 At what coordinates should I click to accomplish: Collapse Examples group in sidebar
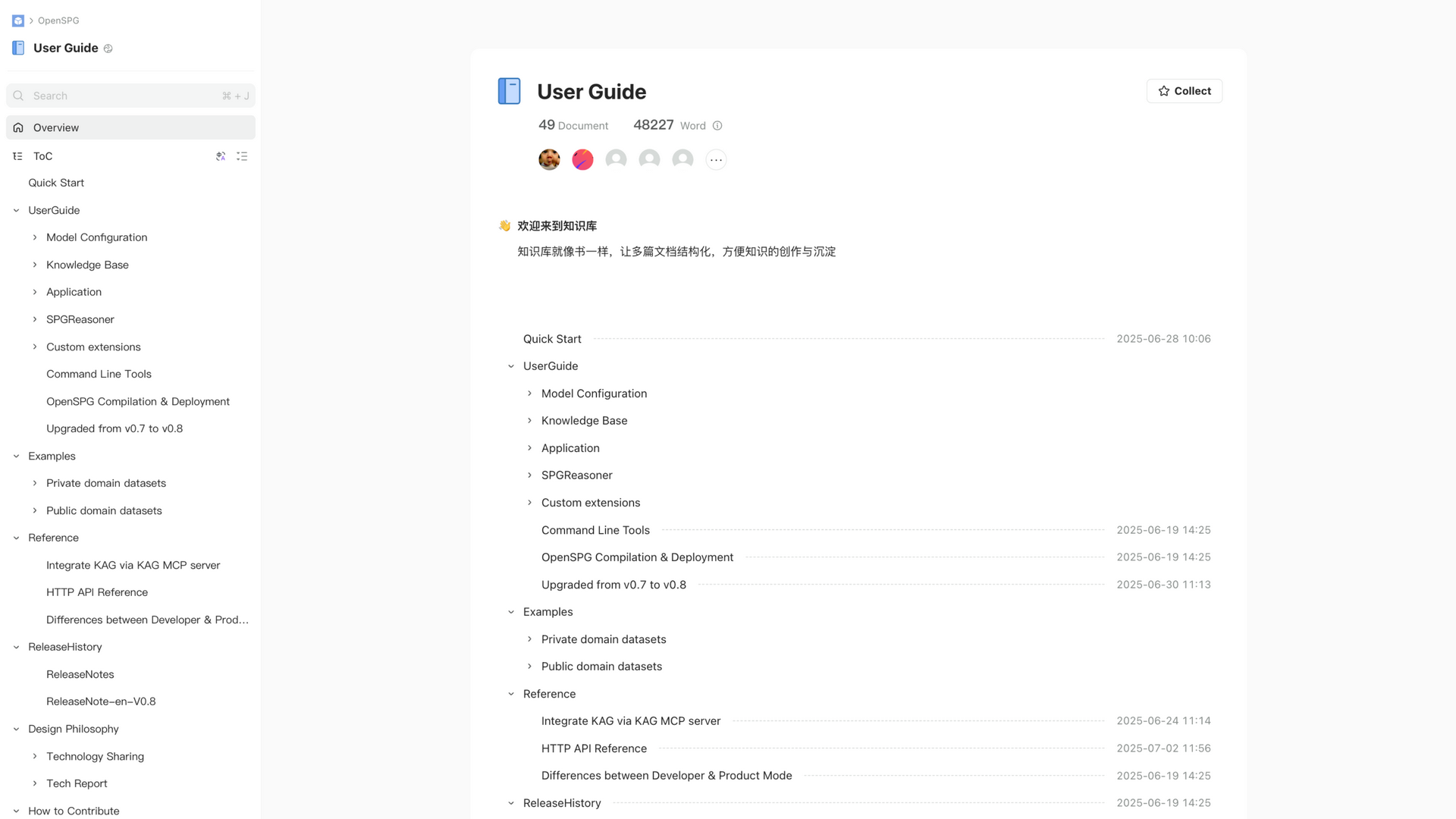pyautogui.click(x=16, y=456)
